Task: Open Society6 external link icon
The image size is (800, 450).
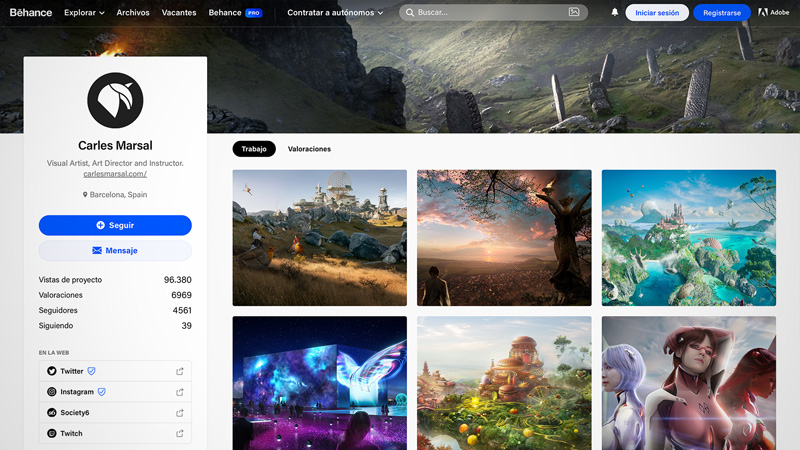Action: click(180, 413)
